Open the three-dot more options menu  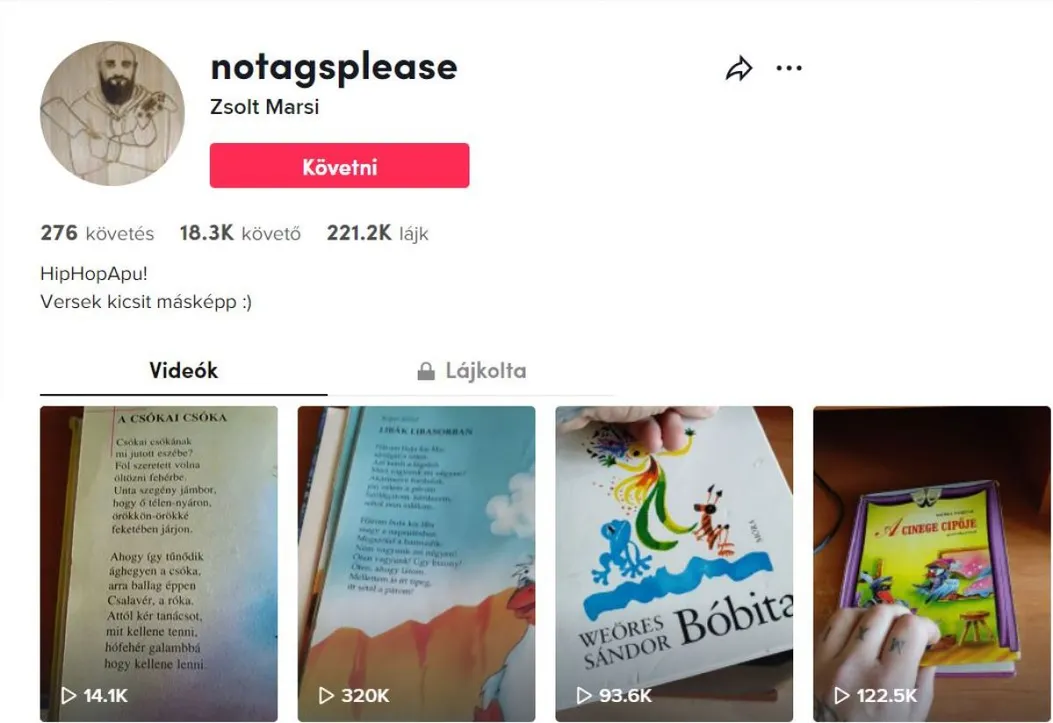(789, 68)
